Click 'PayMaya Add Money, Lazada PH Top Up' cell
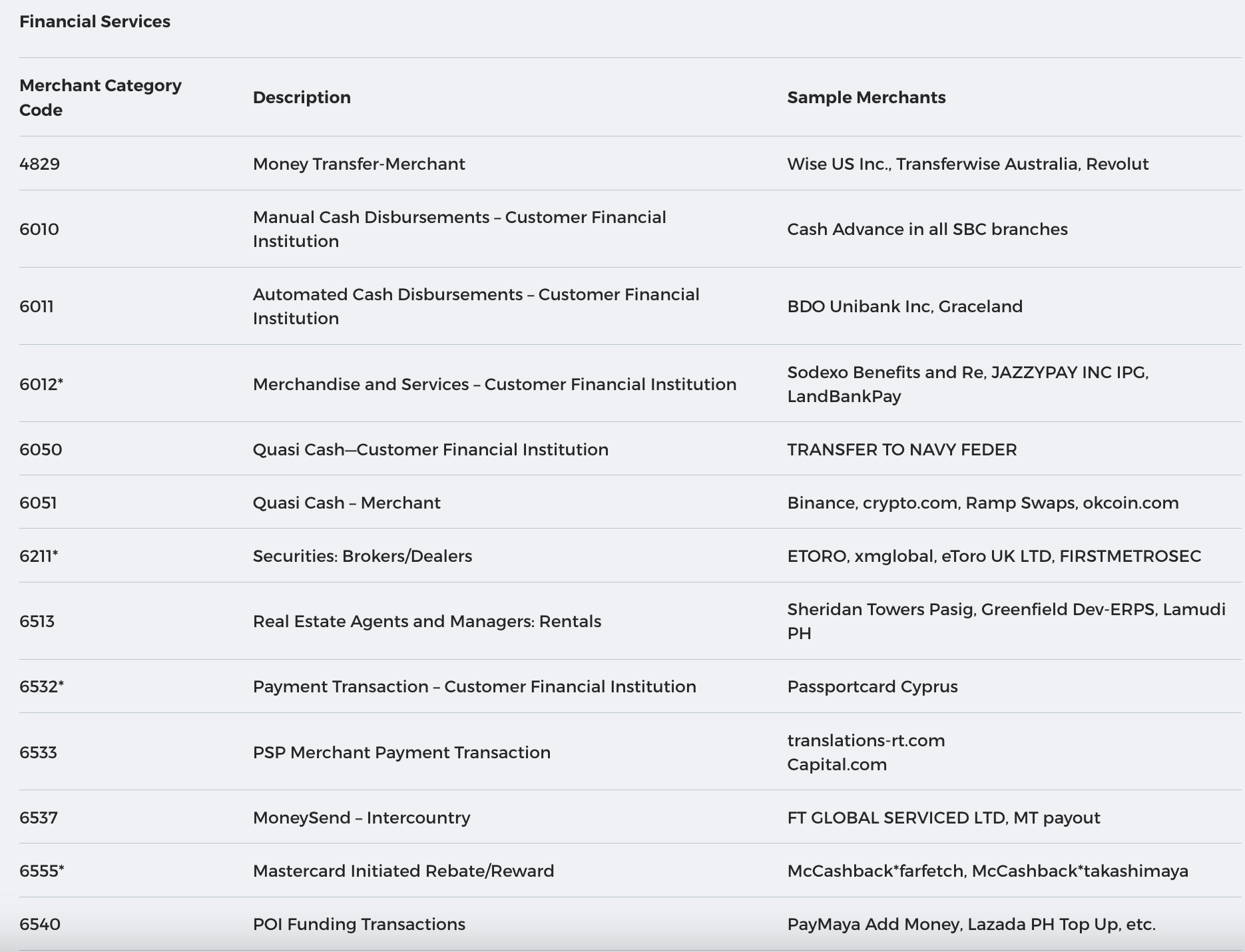Image resolution: width=1245 pixels, height=952 pixels. [971, 924]
